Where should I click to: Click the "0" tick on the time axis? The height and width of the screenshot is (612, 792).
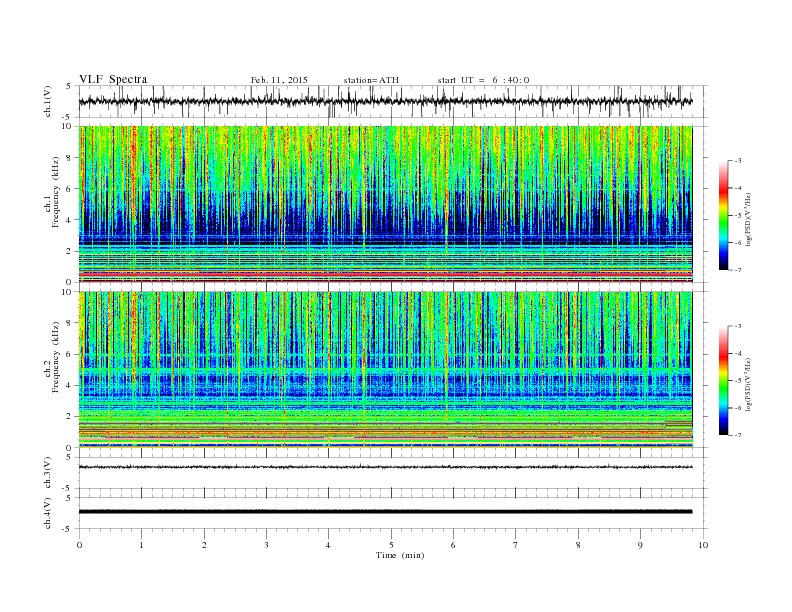pos(79,545)
